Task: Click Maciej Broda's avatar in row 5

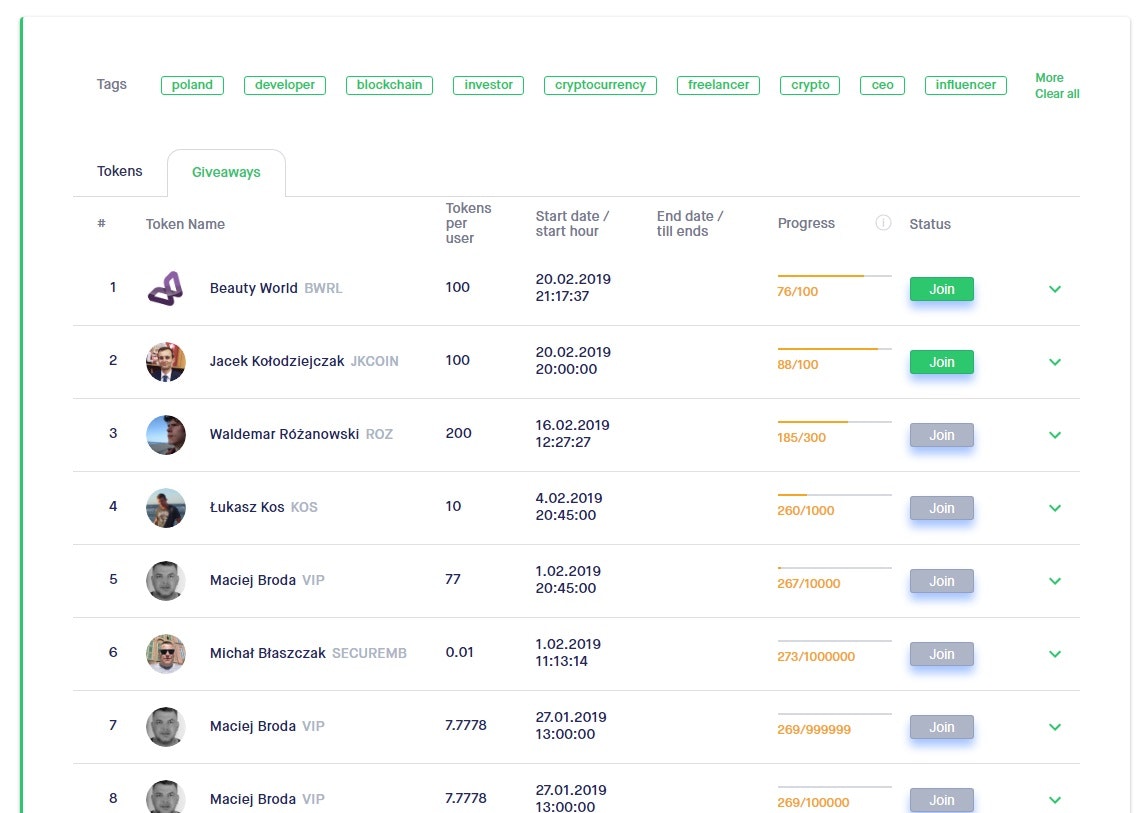Action: (166, 581)
